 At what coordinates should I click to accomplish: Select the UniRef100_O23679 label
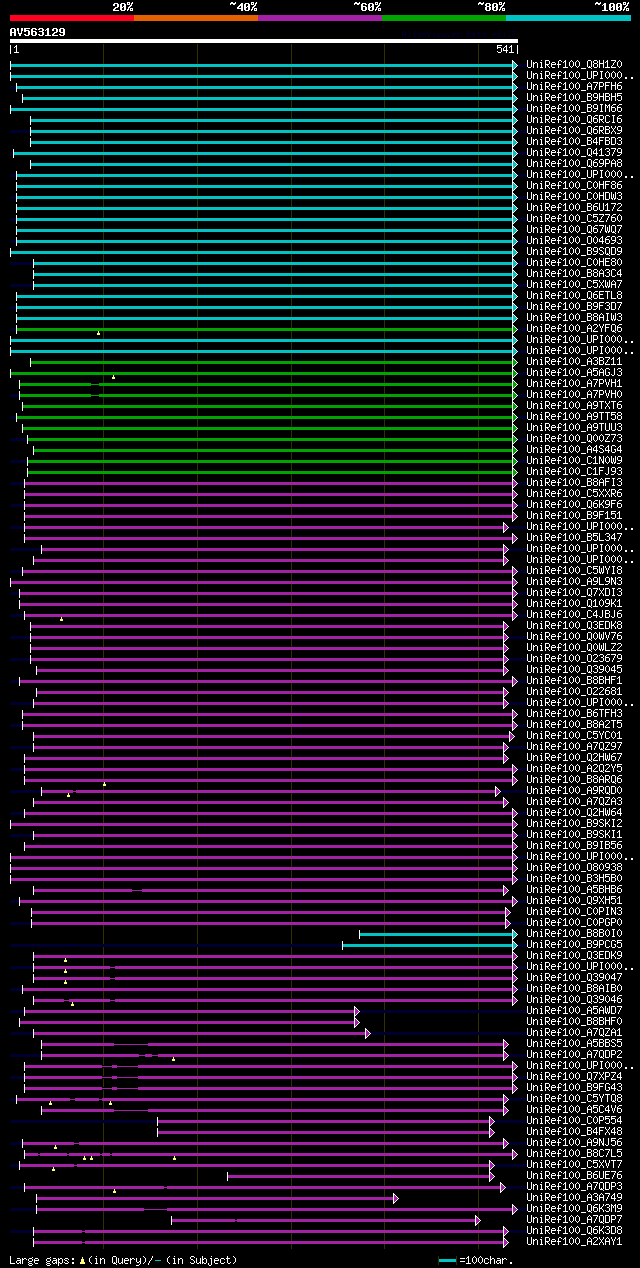tap(574, 659)
